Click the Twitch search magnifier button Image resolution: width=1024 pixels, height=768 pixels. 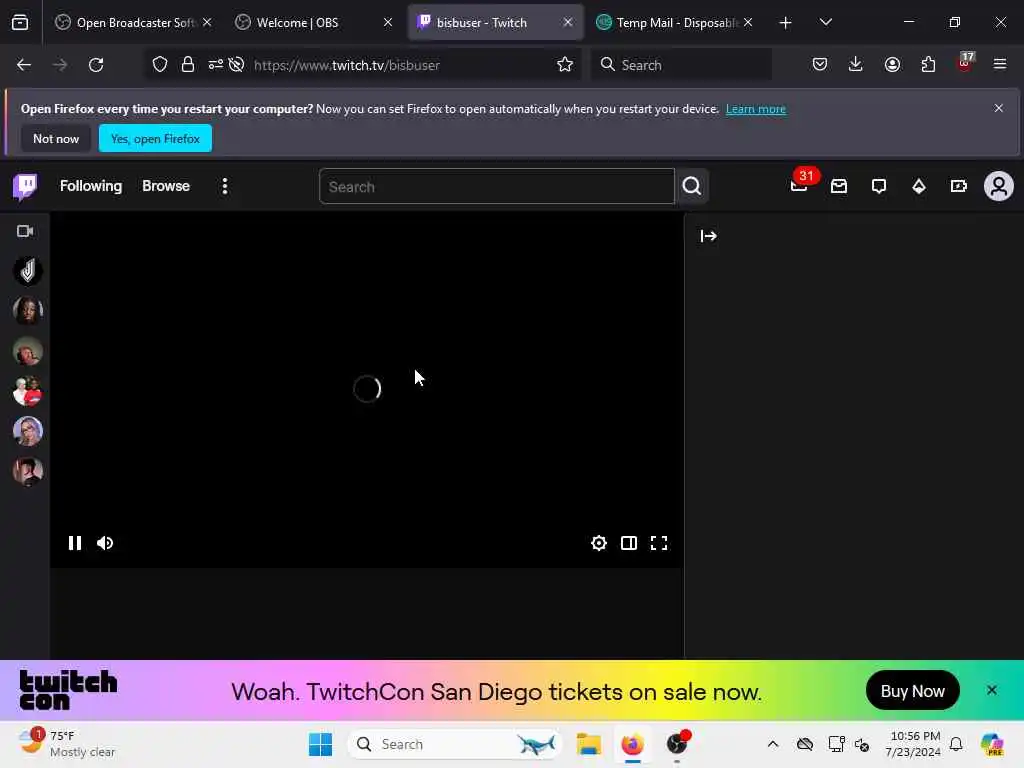tap(692, 187)
